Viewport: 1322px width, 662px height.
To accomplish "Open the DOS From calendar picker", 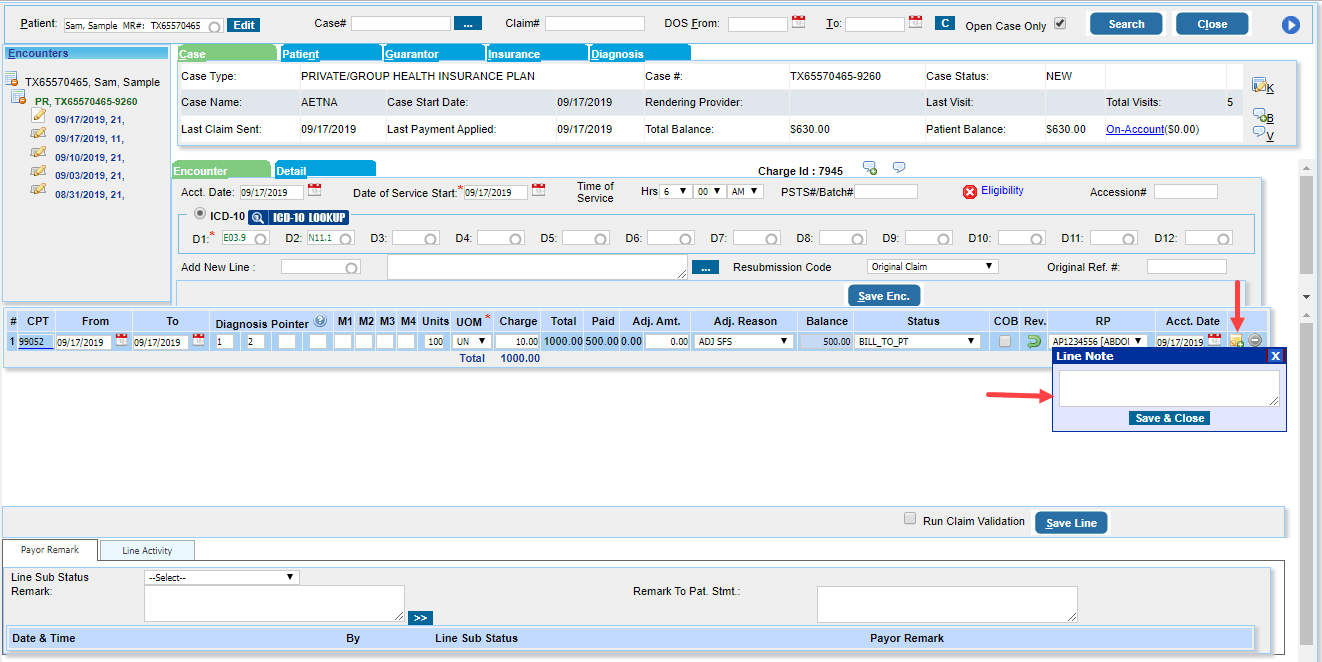I will 798,22.
